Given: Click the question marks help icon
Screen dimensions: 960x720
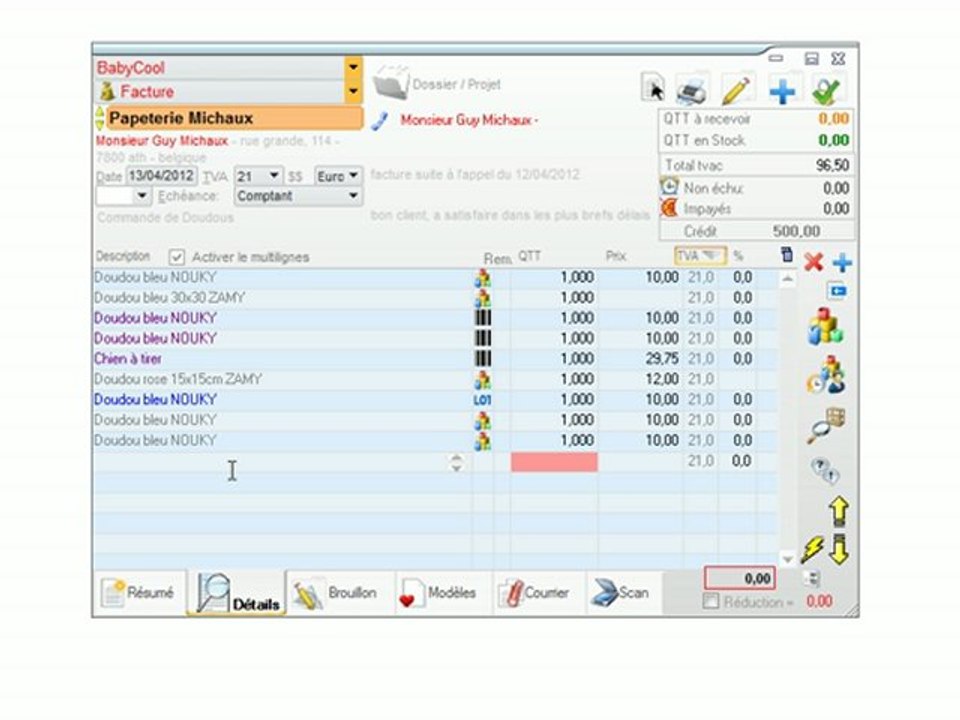Looking at the screenshot, I should [825, 471].
